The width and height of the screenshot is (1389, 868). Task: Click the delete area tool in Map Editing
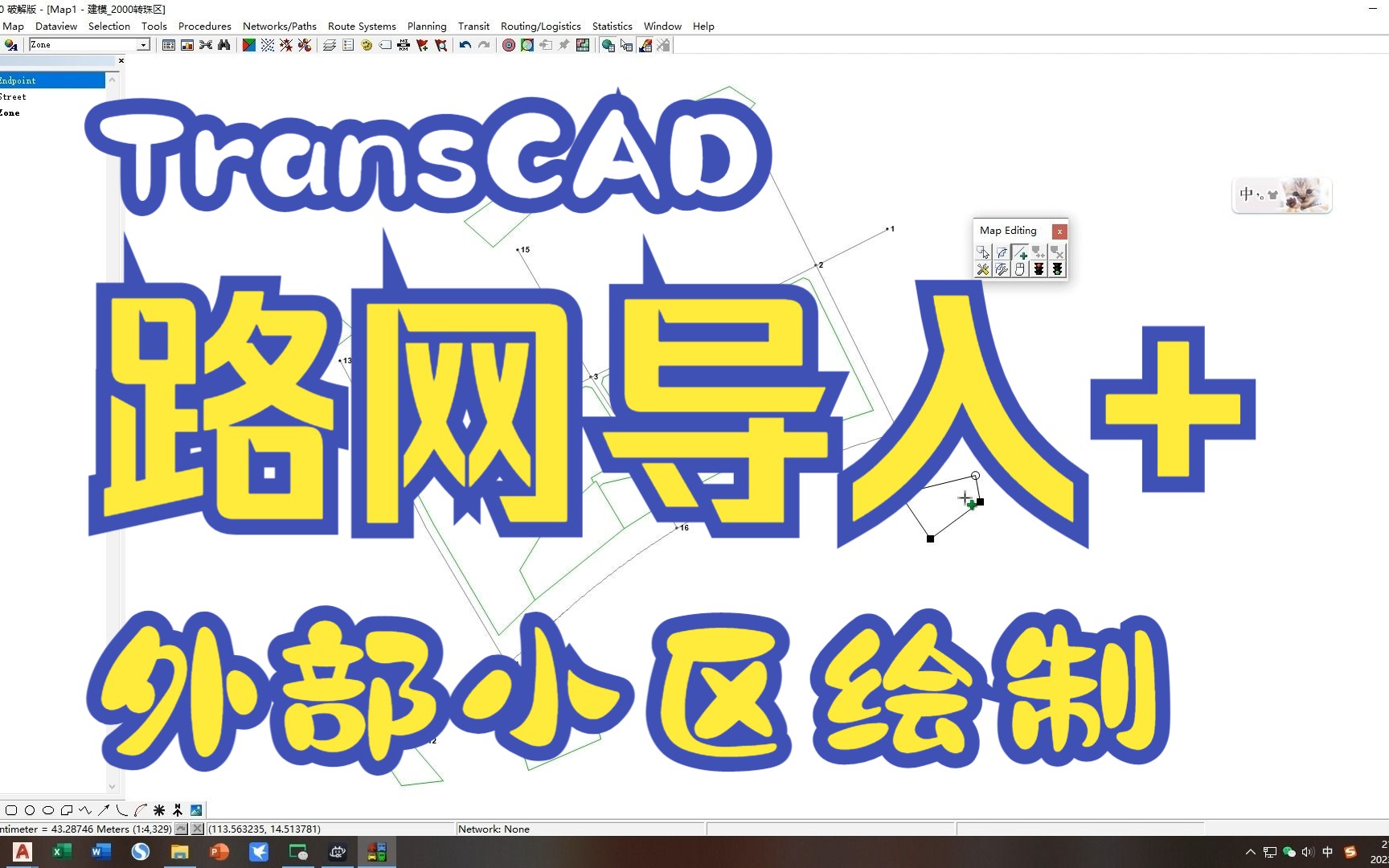coord(1057,252)
